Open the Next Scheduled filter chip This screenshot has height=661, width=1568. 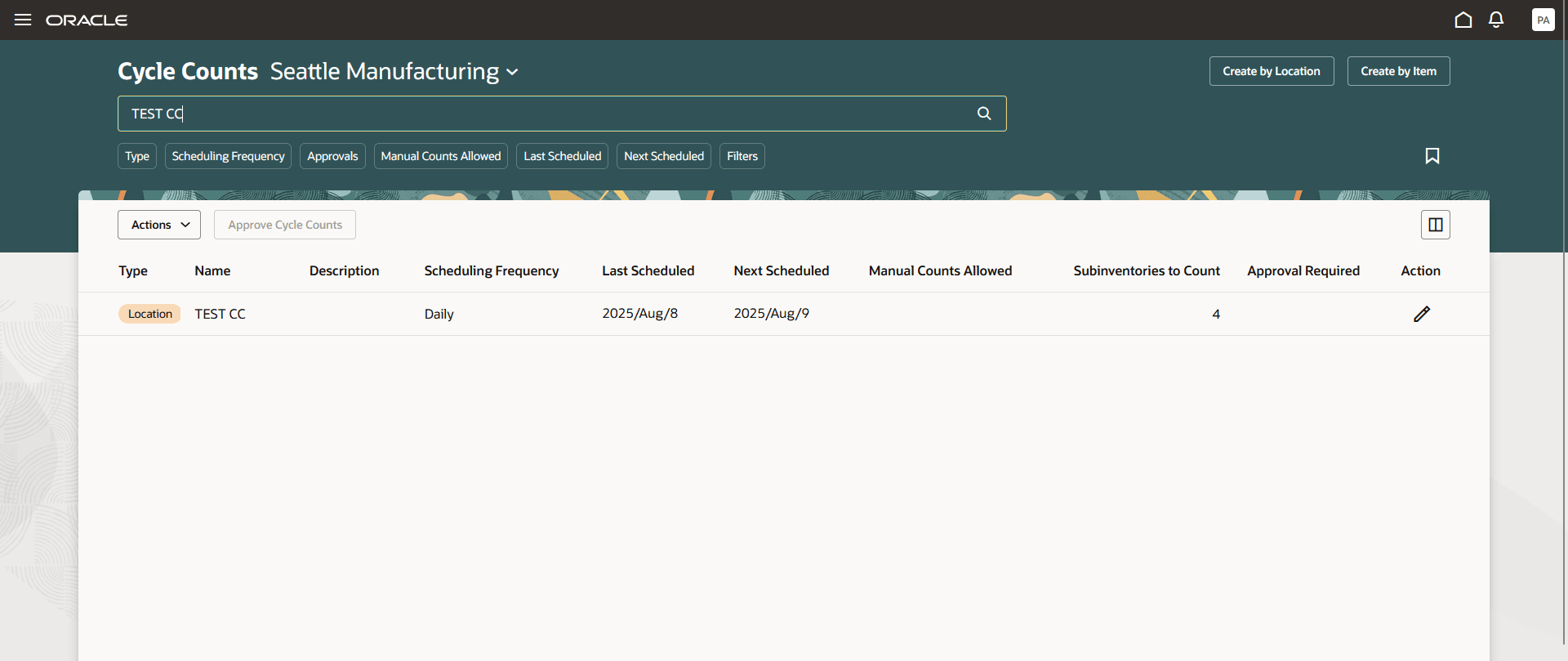click(664, 156)
